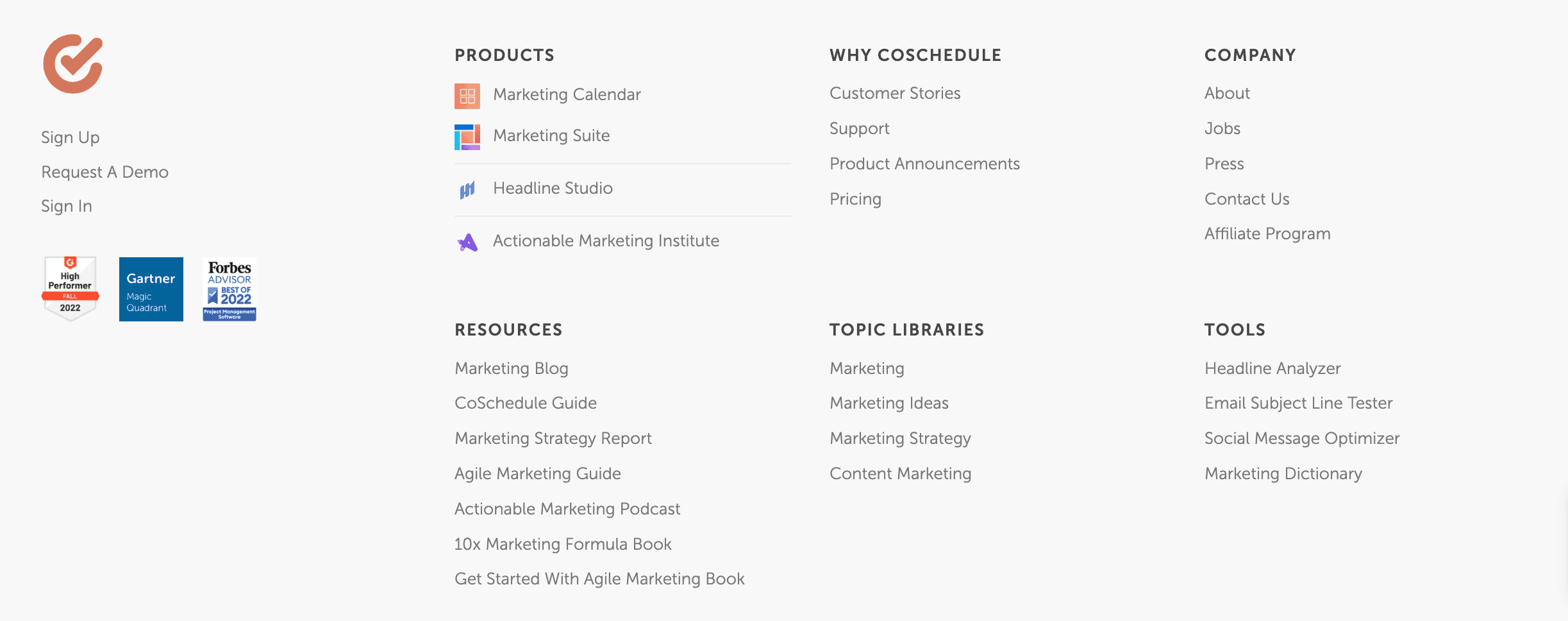This screenshot has height=621, width=1568.
Task: Click Request A Demo
Action: (x=104, y=172)
